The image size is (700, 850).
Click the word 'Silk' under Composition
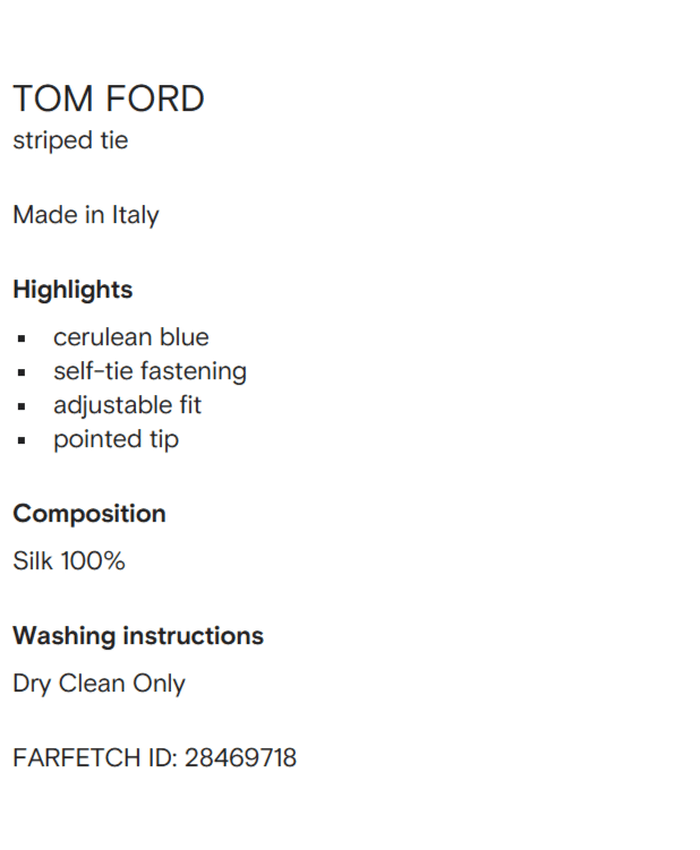pyautogui.click(x=33, y=561)
